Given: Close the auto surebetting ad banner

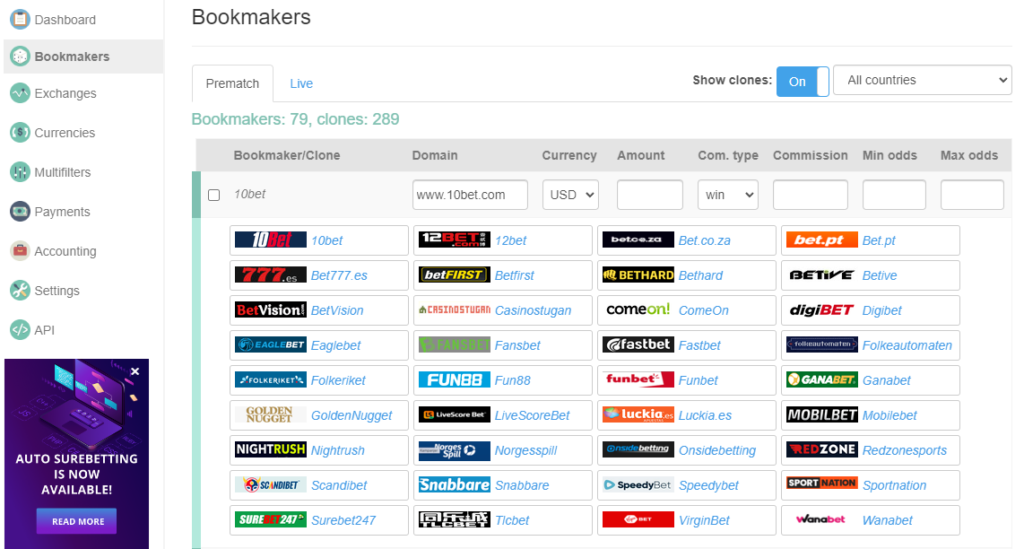Looking at the screenshot, I should click(135, 371).
